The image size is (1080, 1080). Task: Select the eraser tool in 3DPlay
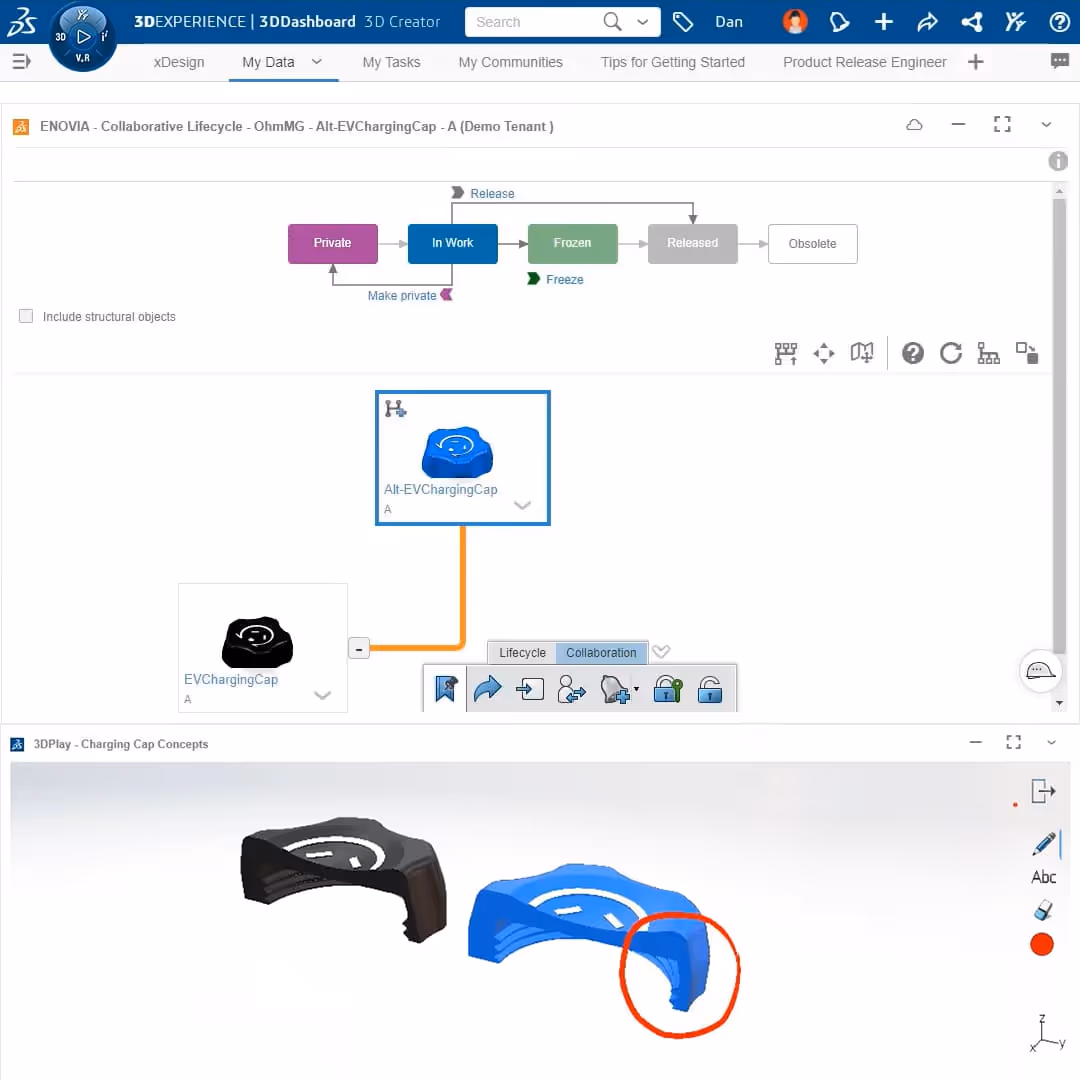(1043, 911)
